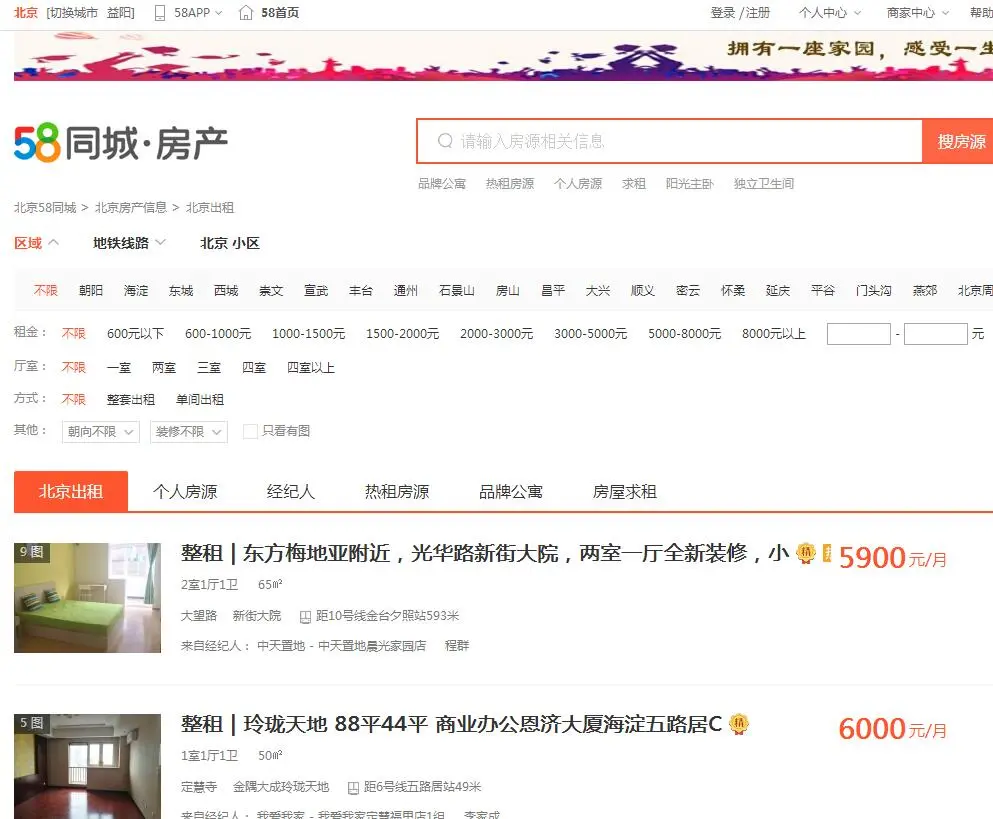This screenshot has height=819, width=993.
Task: Select rent range 1000-1500元
Action: click(308, 334)
